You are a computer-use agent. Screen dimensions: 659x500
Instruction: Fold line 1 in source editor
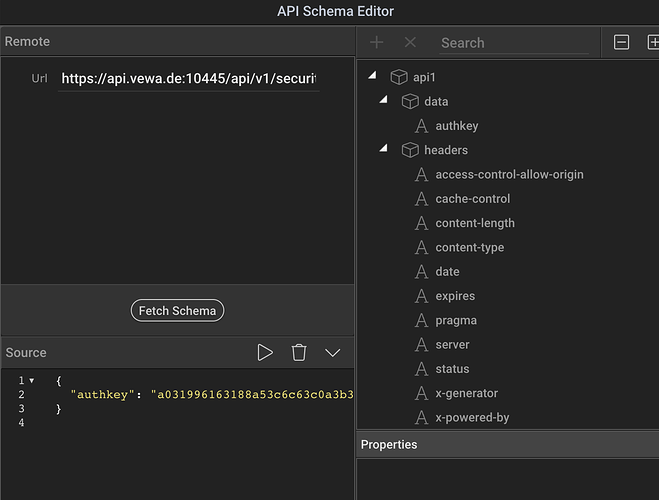click(x=32, y=381)
